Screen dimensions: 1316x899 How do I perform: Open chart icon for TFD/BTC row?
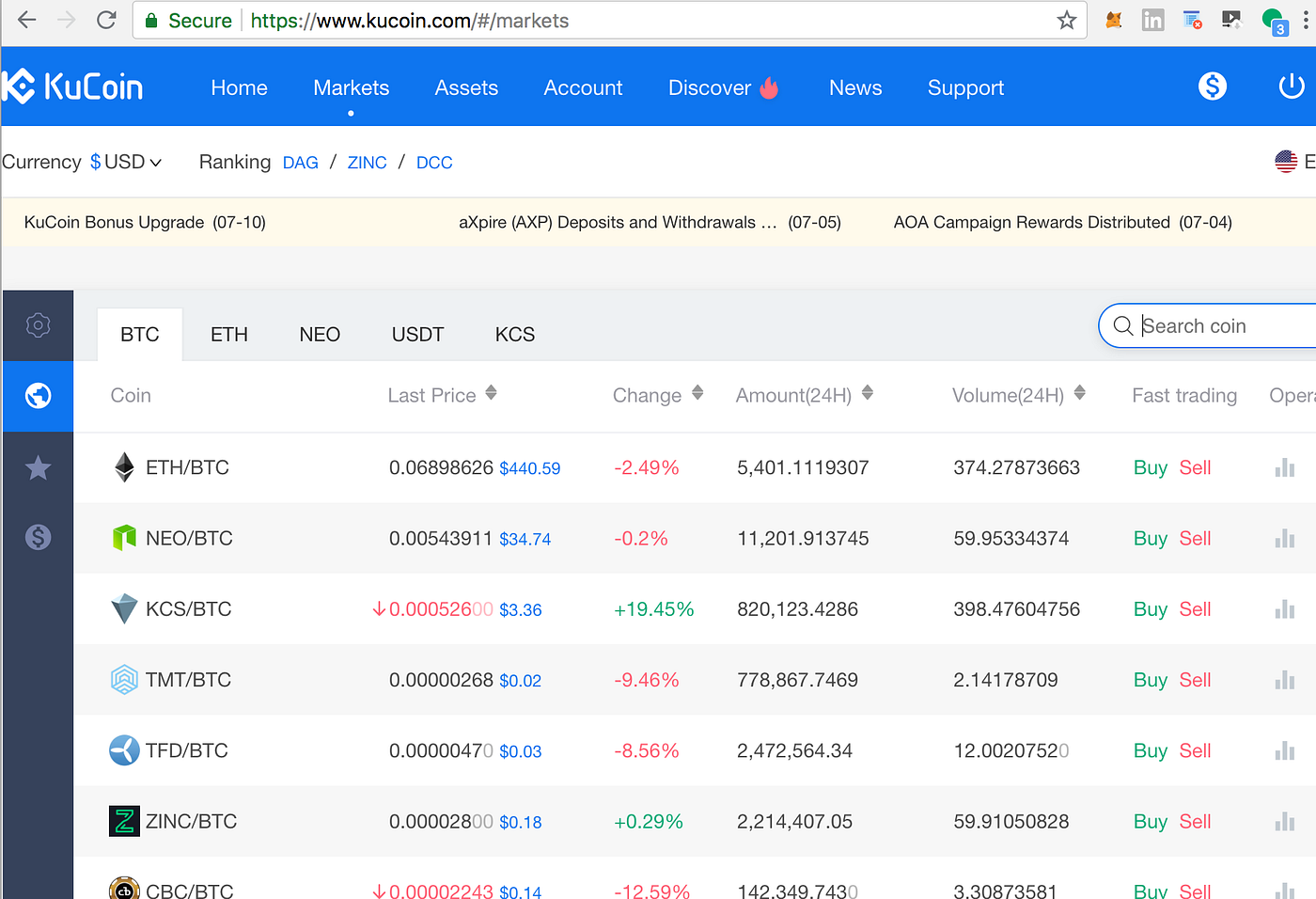1284,750
